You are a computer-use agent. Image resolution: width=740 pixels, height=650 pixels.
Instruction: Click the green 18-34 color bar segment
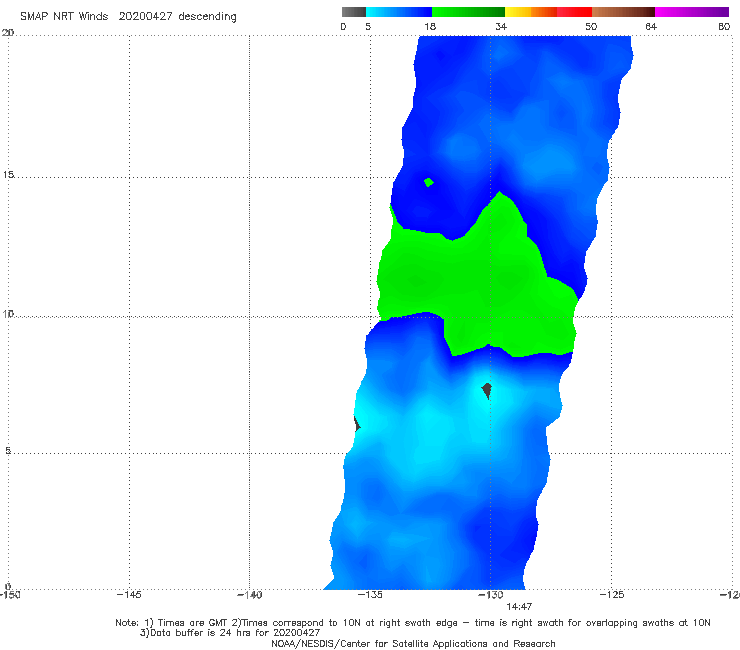coord(468,12)
